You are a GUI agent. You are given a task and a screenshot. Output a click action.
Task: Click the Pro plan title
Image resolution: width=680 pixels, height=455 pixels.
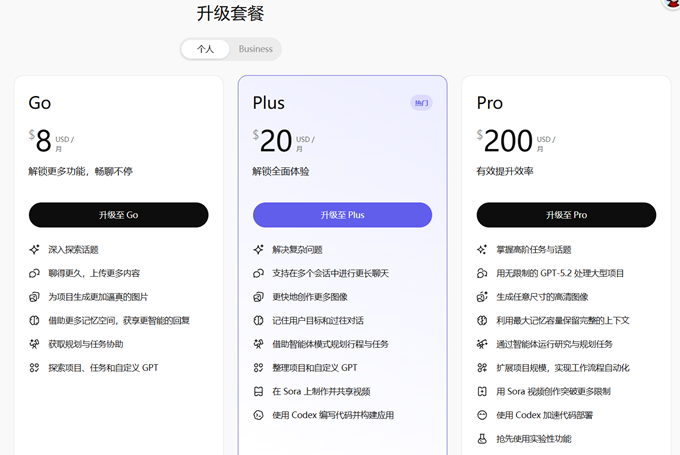(x=490, y=103)
